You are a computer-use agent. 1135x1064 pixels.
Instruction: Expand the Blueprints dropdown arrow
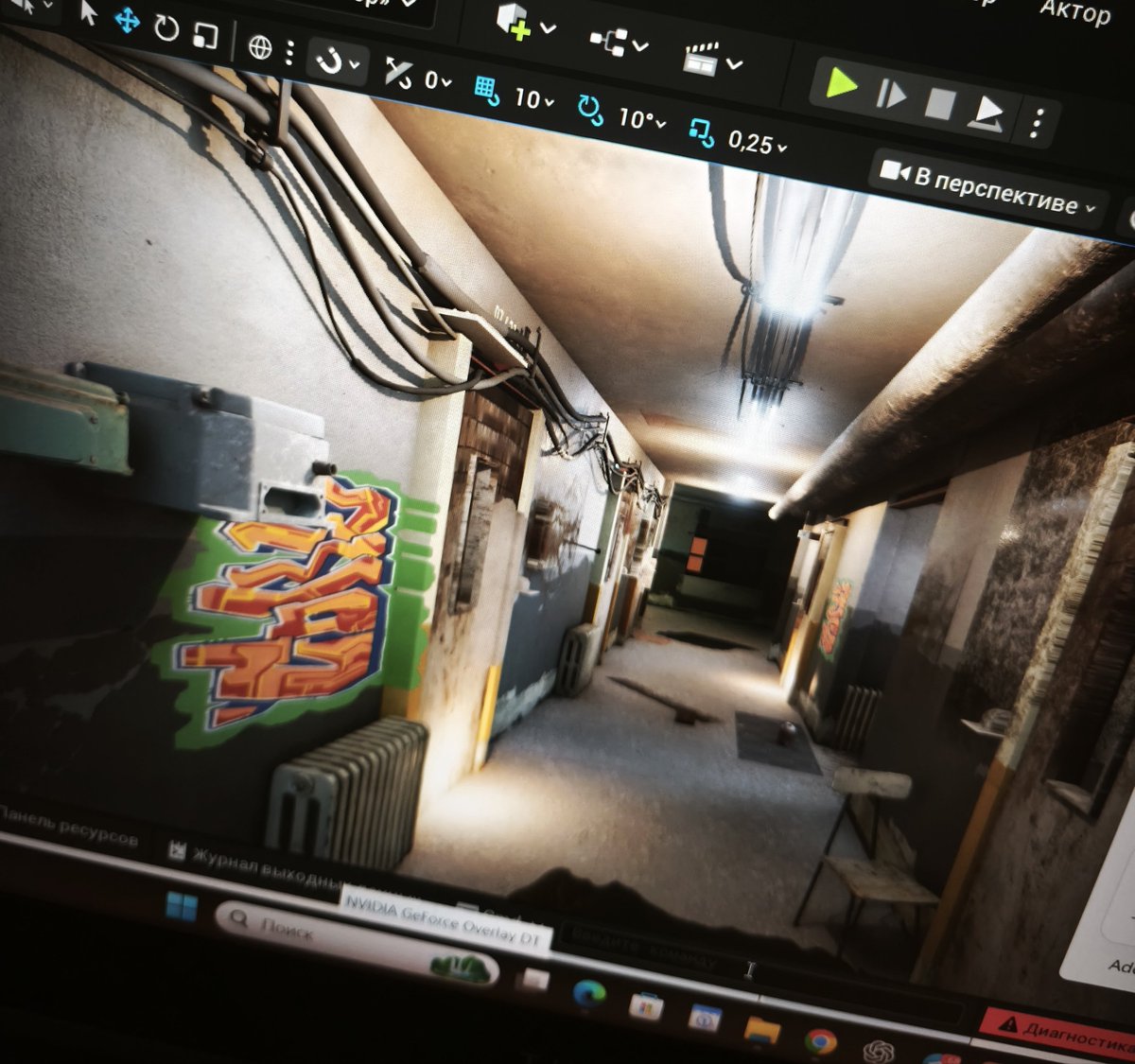640,45
